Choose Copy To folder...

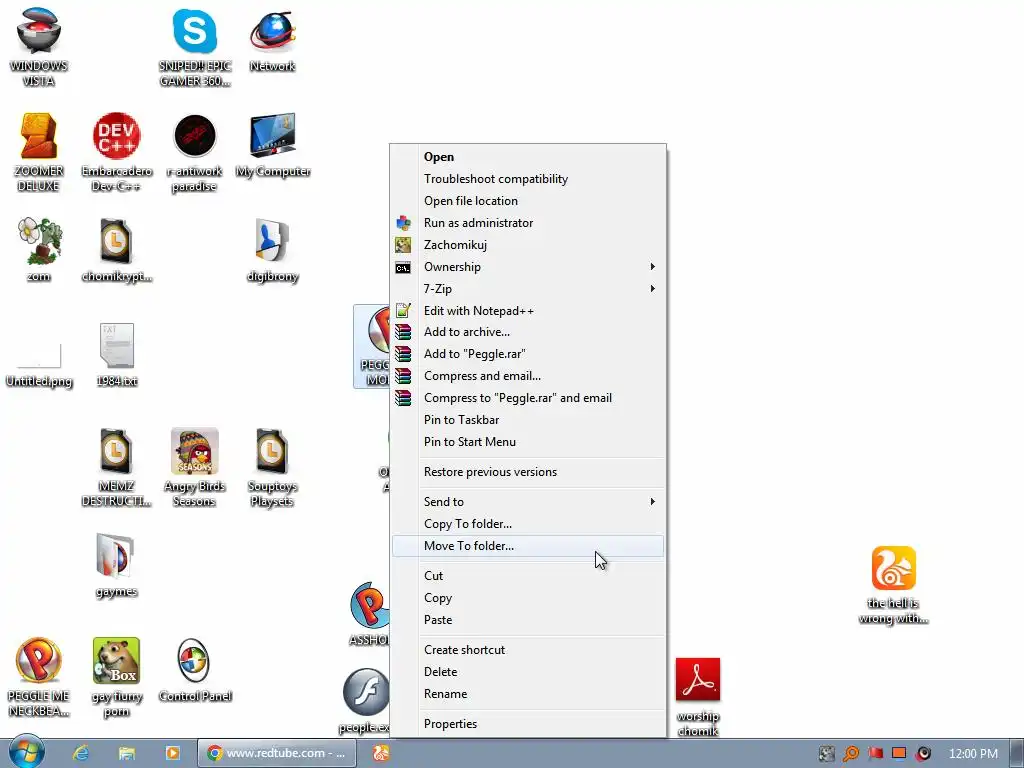(528, 524)
